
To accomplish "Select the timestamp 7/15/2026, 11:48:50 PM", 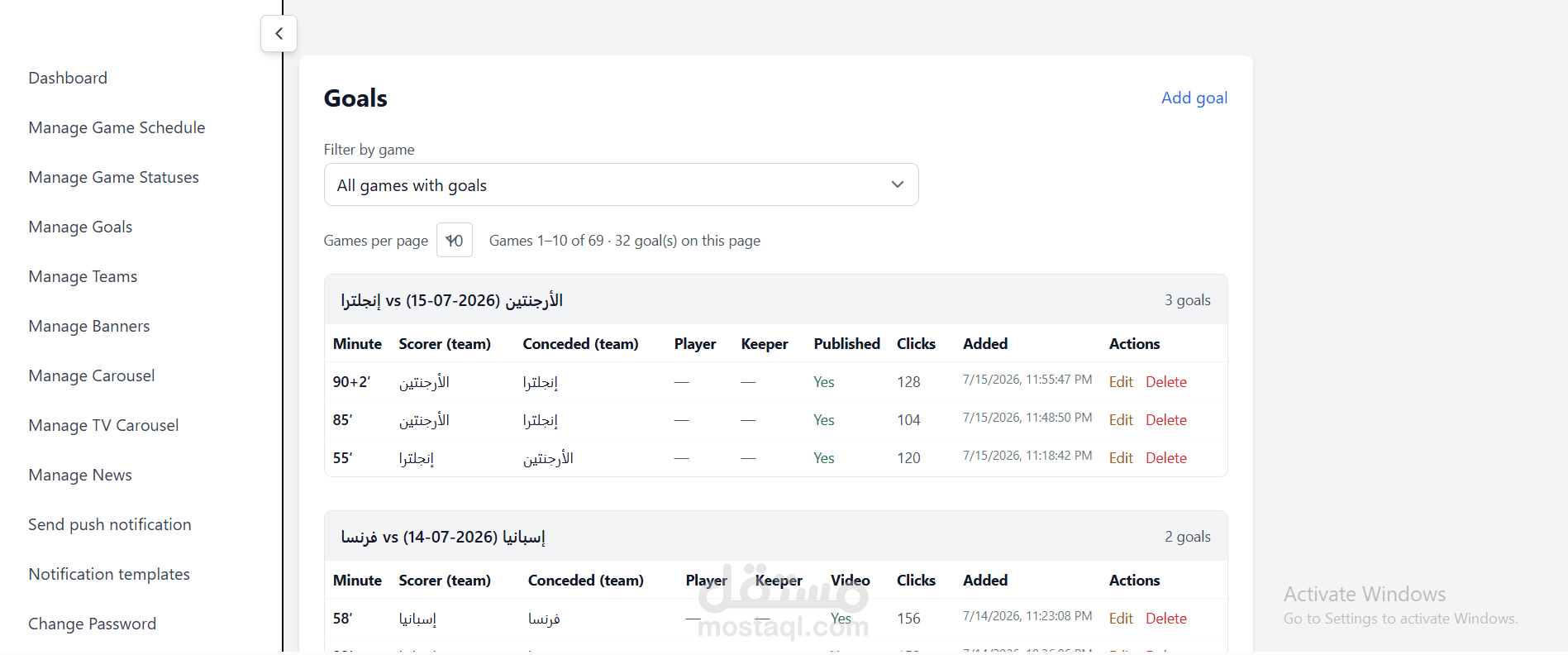I will 1027,418.
